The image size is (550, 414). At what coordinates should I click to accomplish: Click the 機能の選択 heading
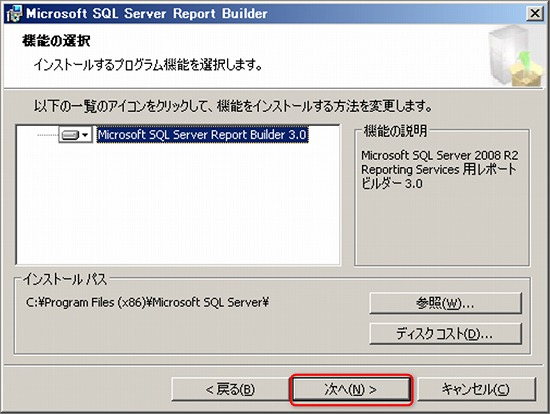point(56,41)
